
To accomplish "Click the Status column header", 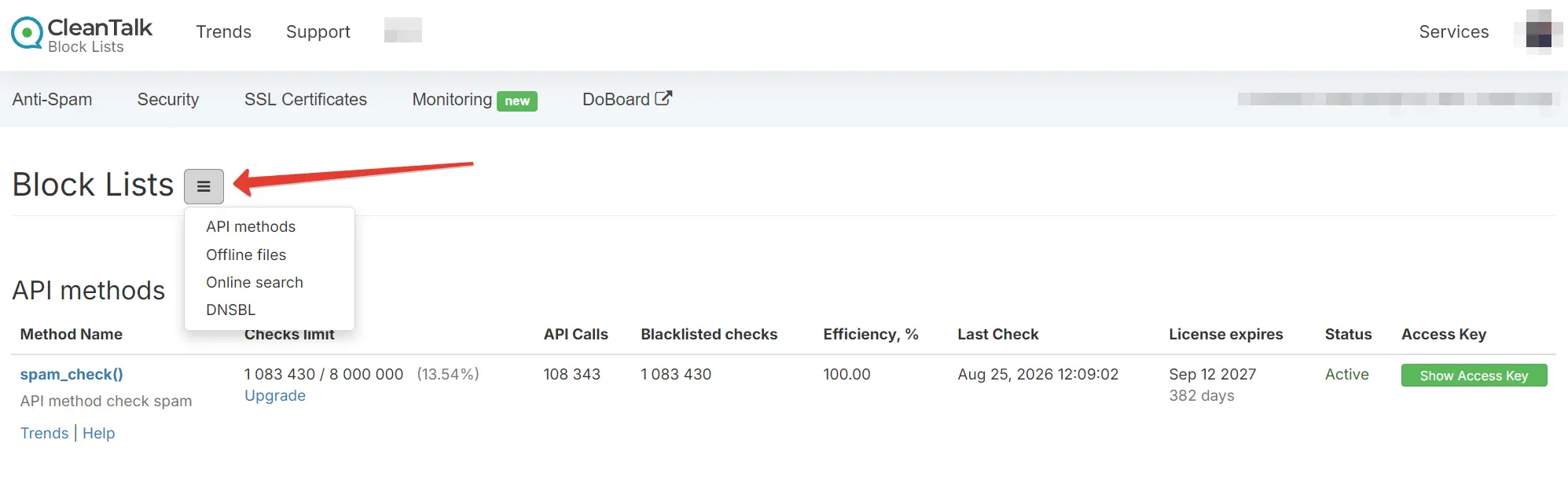I will pyautogui.click(x=1348, y=334).
